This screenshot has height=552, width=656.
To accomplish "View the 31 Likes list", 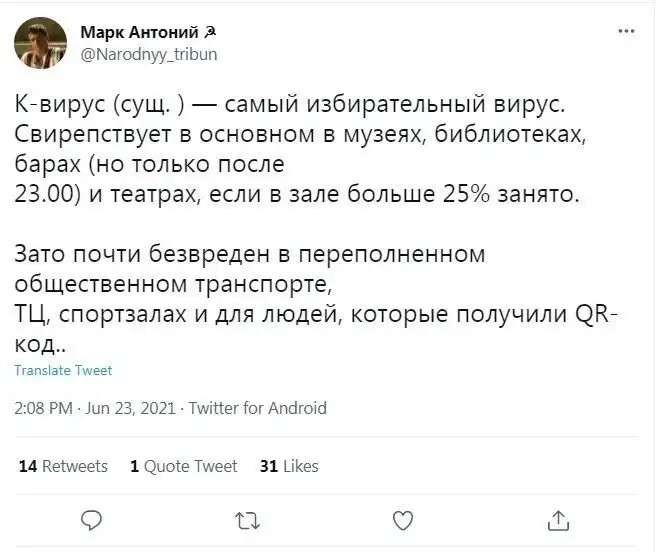I will (x=288, y=466).
